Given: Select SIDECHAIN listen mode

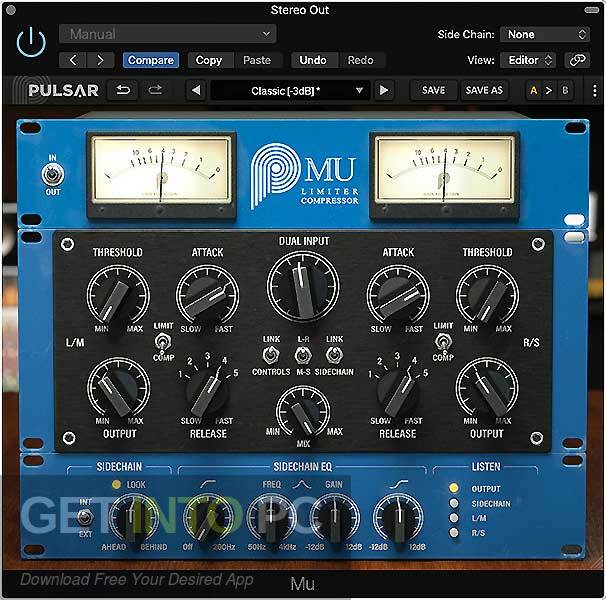Looking at the screenshot, I should (454, 503).
